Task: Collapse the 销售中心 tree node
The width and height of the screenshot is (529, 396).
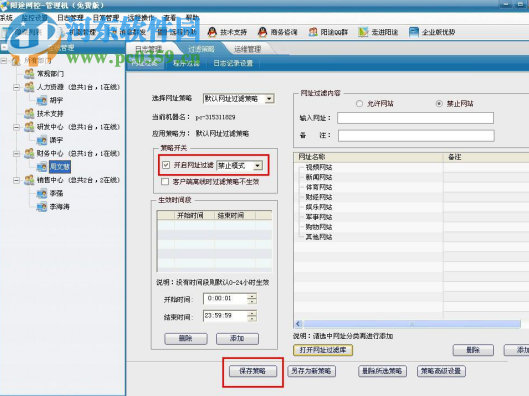Action: 16,180
